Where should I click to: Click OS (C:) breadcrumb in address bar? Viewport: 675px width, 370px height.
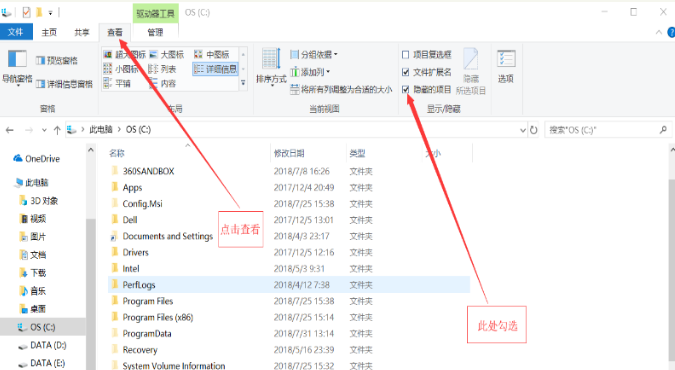click(139, 130)
